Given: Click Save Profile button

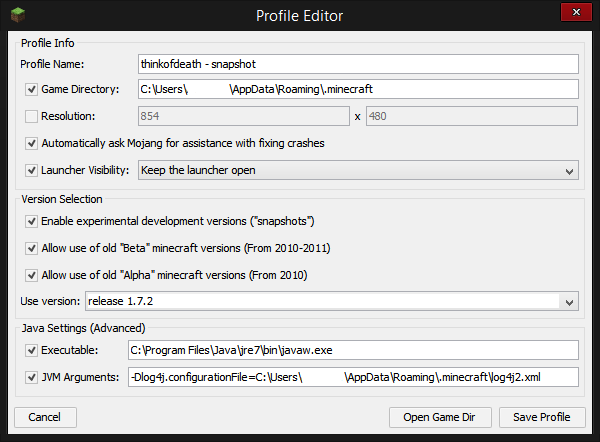Looking at the screenshot, I should pyautogui.click(x=541, y=417).
